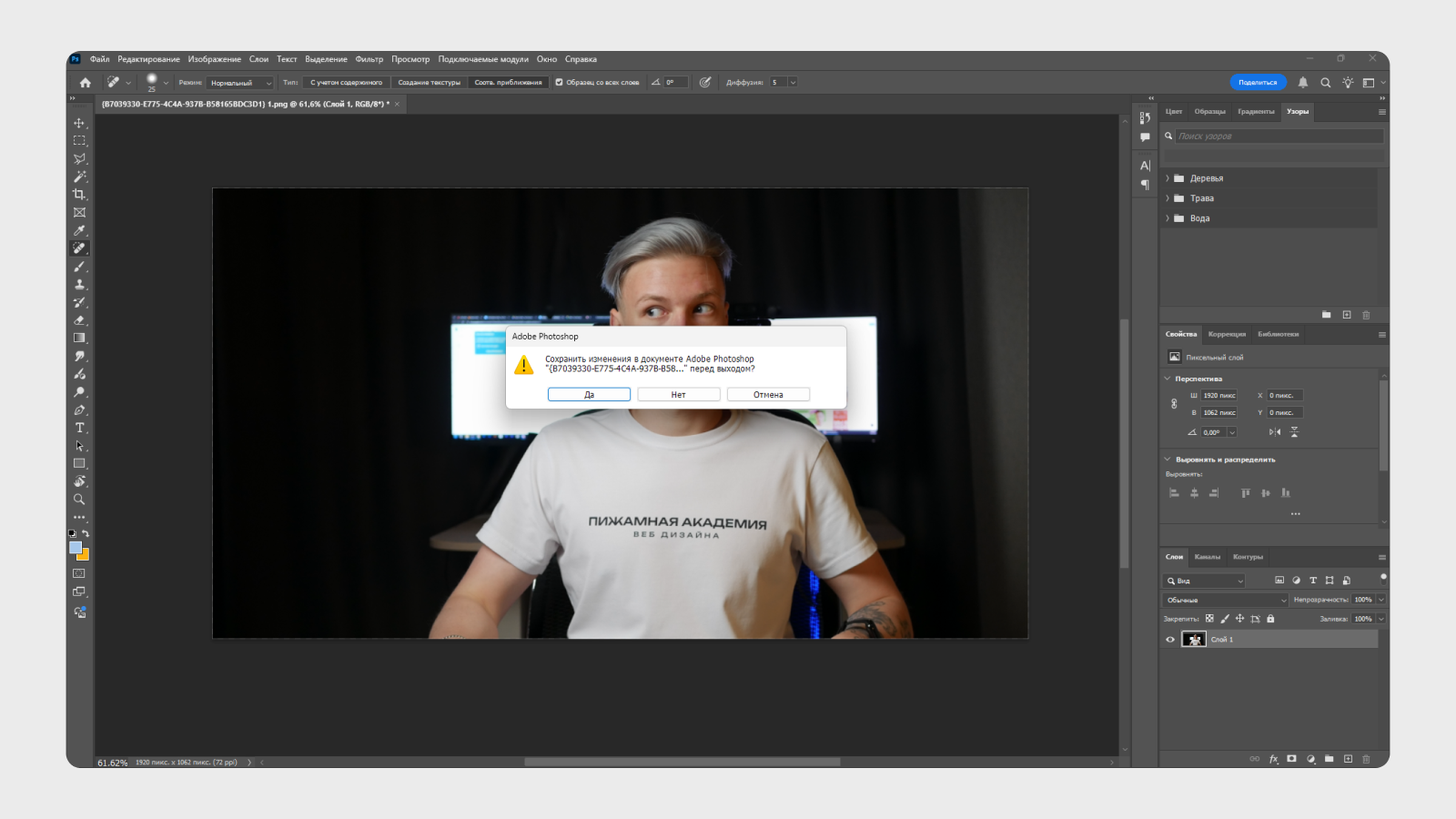Collapse the Выровнять и распределить section
The height and width of the screenshot is (819, 1456).
tap(1168, 460)
